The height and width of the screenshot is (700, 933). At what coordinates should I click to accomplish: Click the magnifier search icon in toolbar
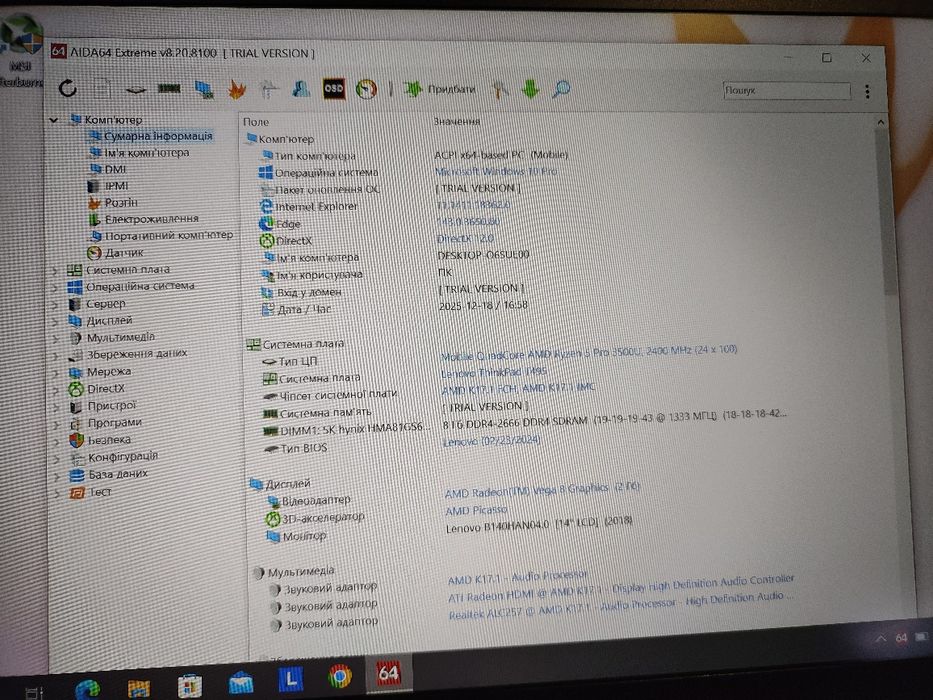click(561, 89)
